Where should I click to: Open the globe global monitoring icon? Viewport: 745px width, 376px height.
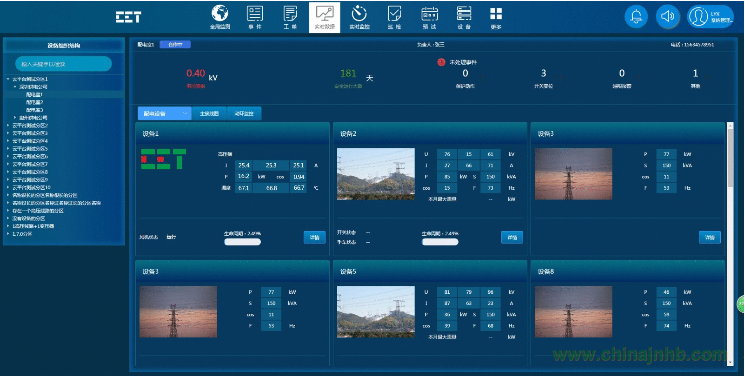coord(220,17)
